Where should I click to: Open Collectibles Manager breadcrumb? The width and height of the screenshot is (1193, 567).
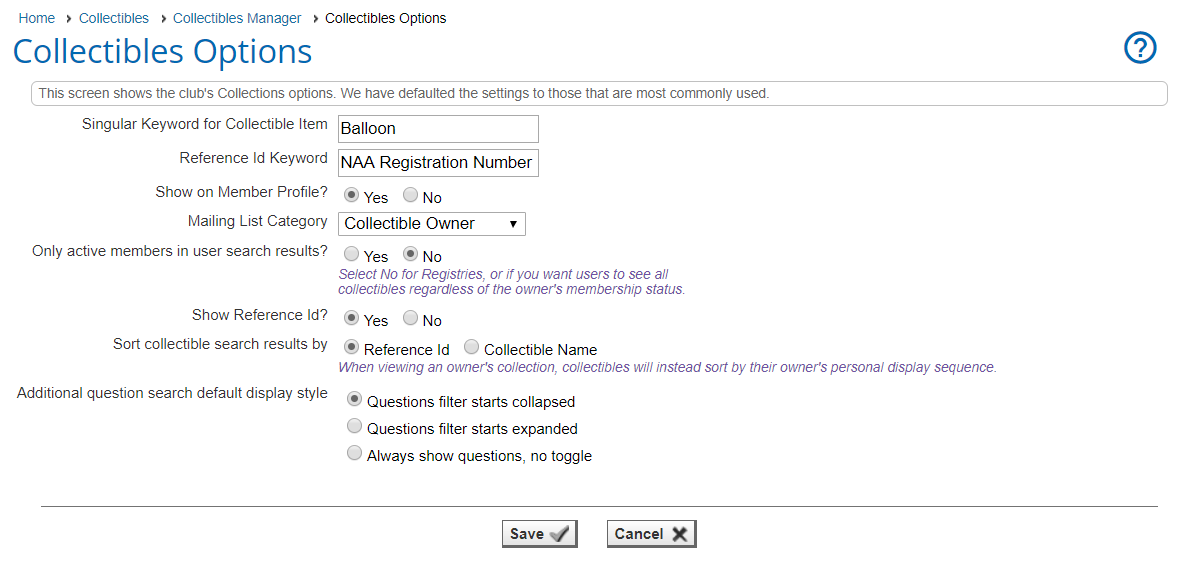[x=237, y=18]
